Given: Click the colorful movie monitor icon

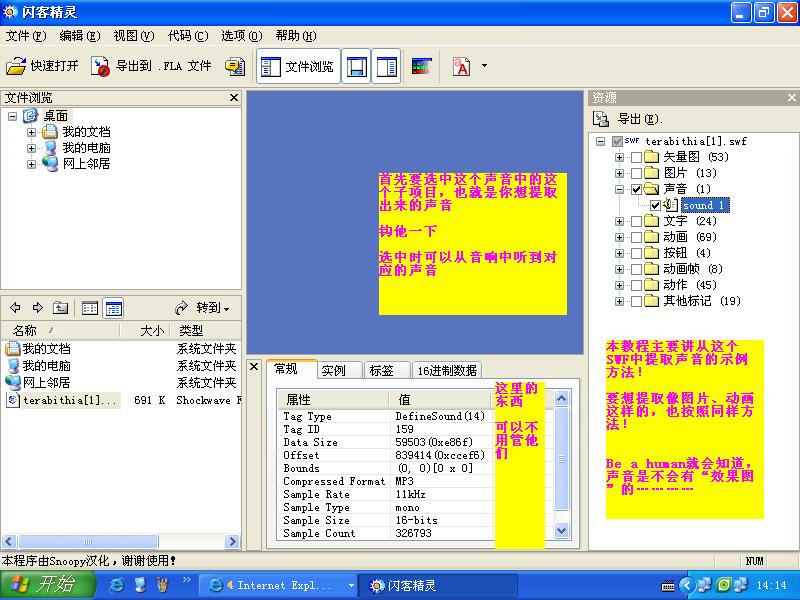Looking at the screenshot, I should tap(421, 66).
